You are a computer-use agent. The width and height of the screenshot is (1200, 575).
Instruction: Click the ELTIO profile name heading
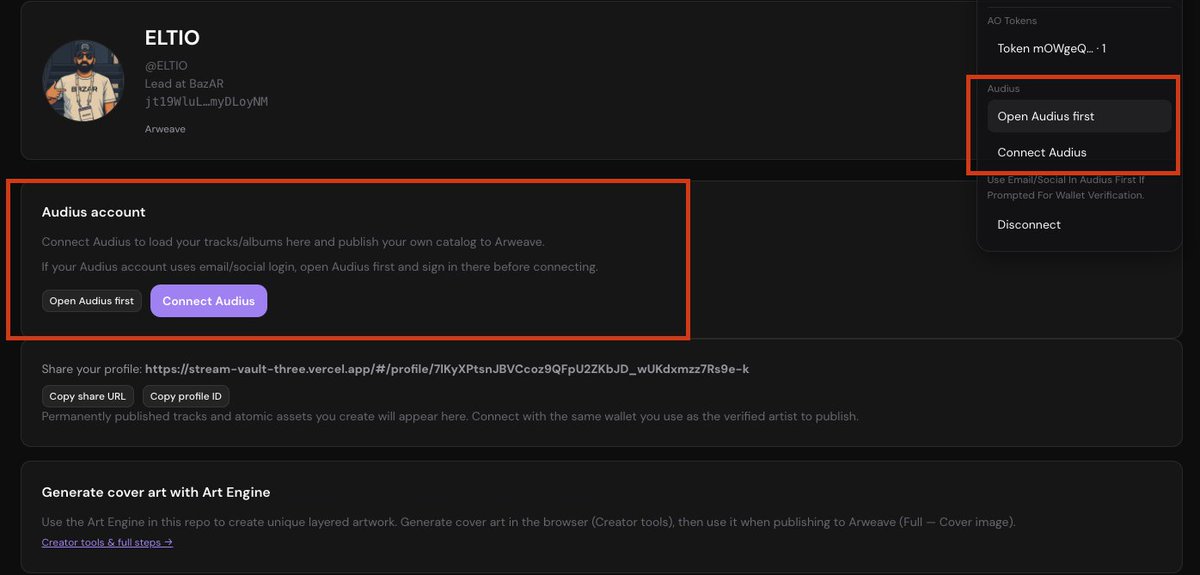point(172,38)
